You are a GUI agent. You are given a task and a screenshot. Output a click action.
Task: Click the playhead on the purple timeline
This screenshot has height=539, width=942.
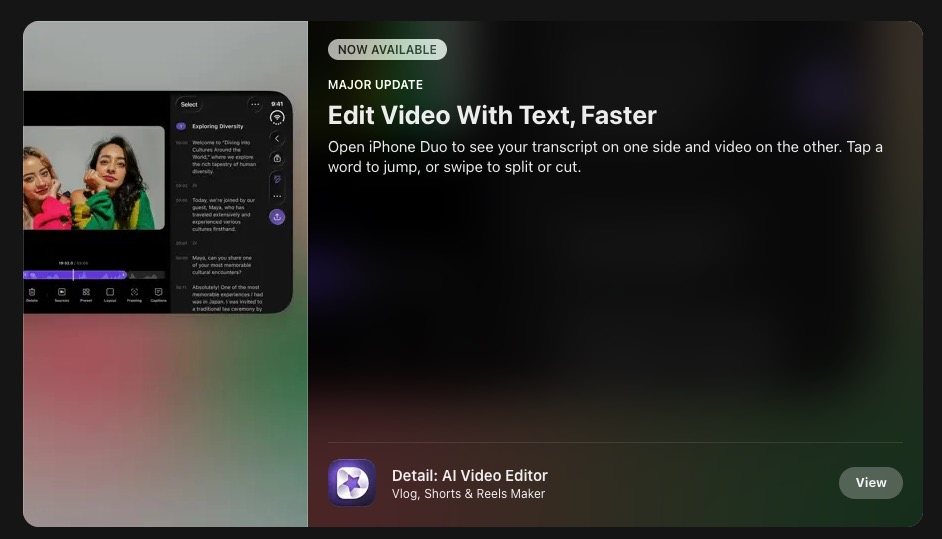coord(73,275)
